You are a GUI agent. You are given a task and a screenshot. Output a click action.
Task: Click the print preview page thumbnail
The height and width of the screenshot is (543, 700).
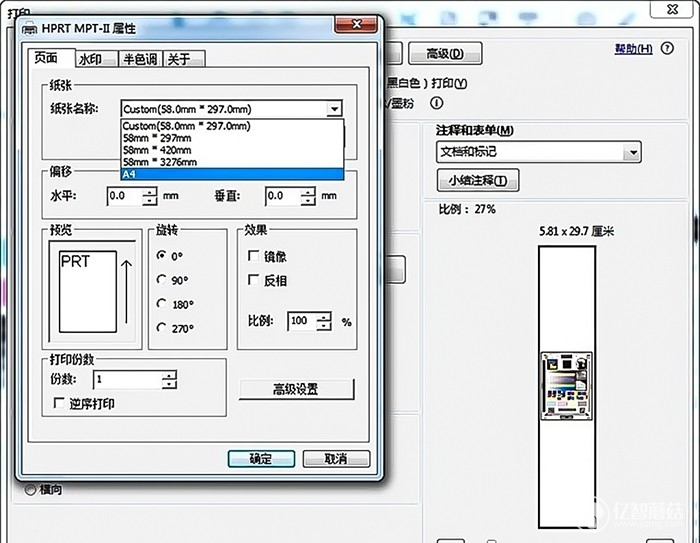[x=567, y=387]
